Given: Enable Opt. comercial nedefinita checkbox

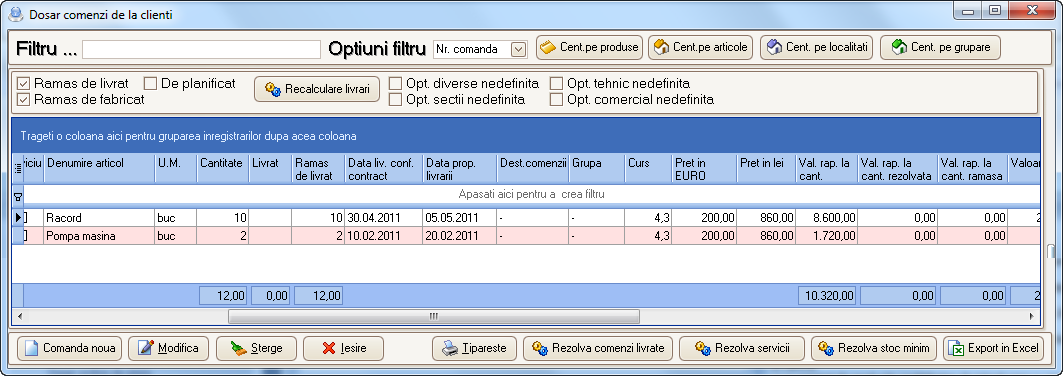Looking at the screenshot, I should (x=556, y=100).
